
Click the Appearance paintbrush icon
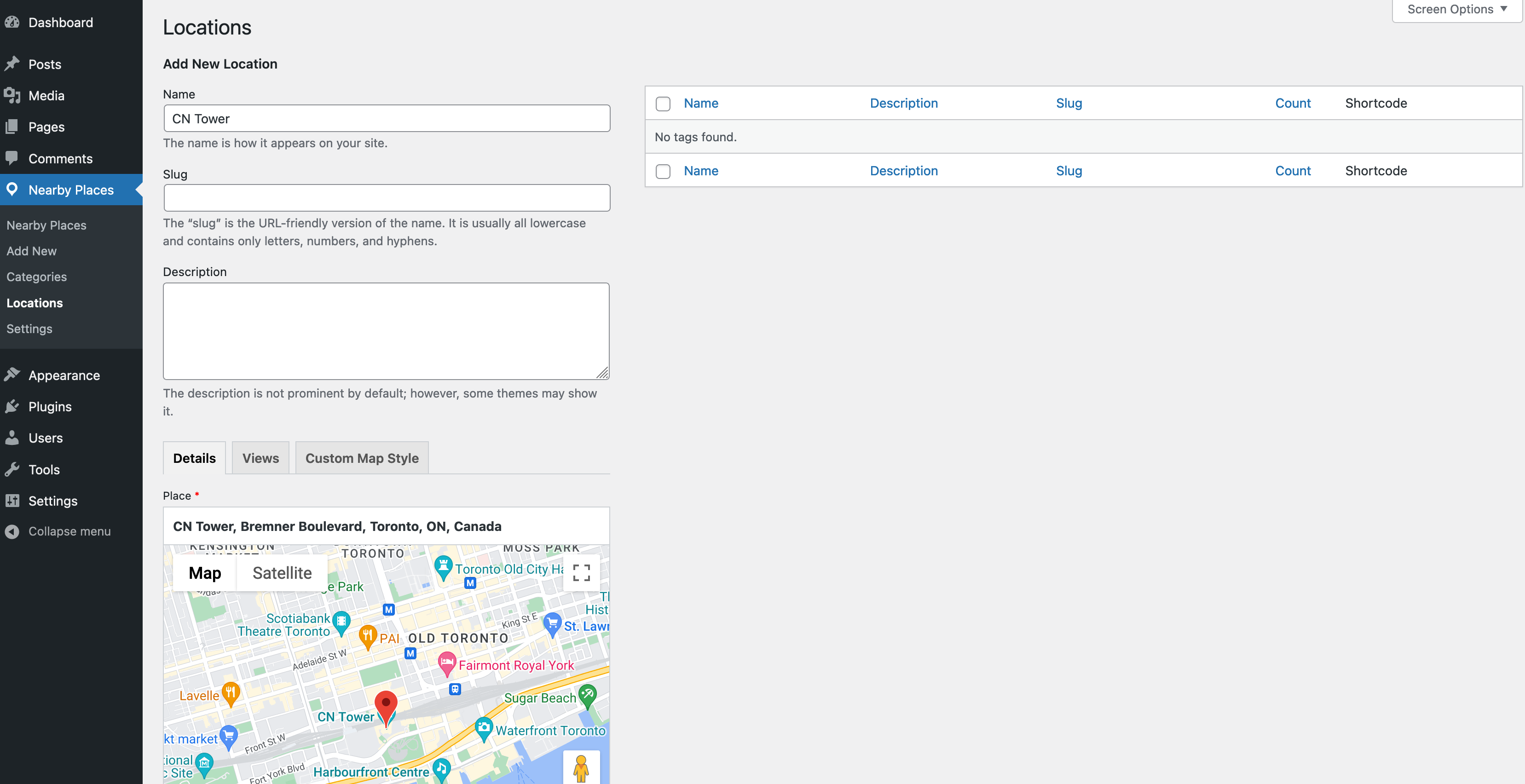coord(12,375)
